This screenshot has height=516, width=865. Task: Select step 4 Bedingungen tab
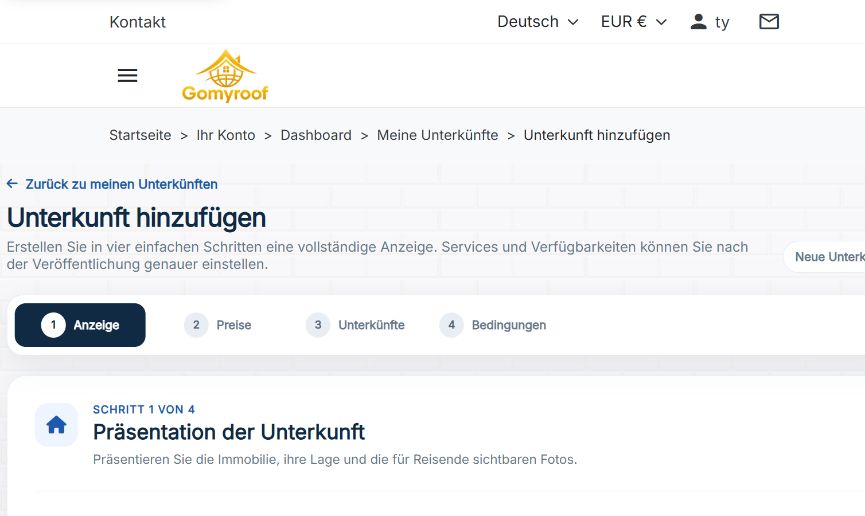click(493, 325)
